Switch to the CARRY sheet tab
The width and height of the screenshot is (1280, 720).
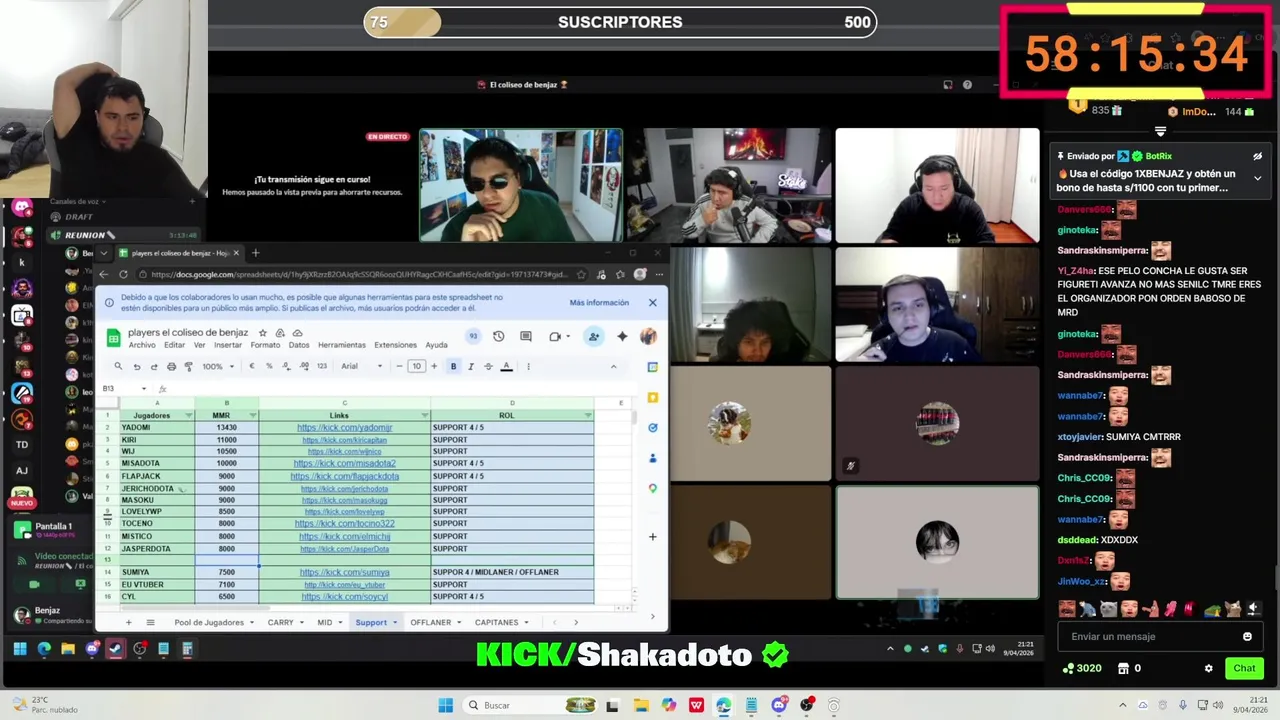(x=281, y=622)
